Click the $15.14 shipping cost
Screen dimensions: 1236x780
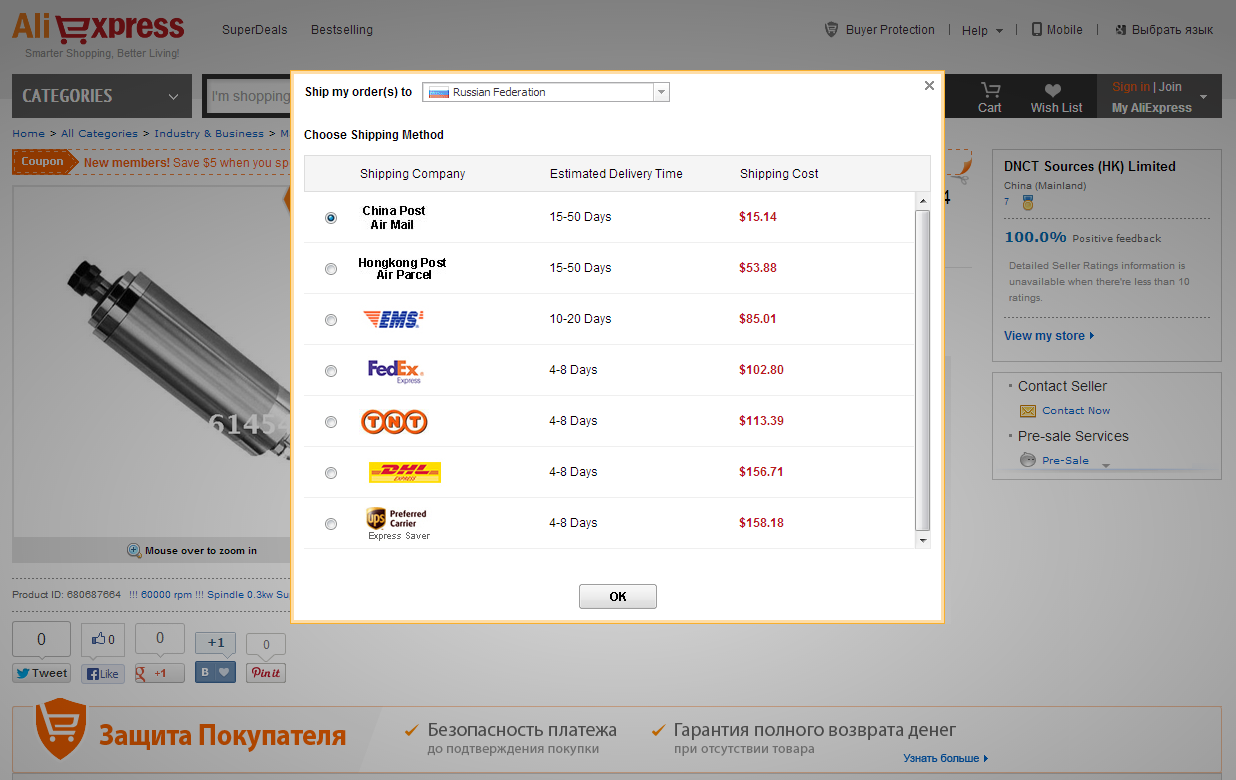click(758, 217)
